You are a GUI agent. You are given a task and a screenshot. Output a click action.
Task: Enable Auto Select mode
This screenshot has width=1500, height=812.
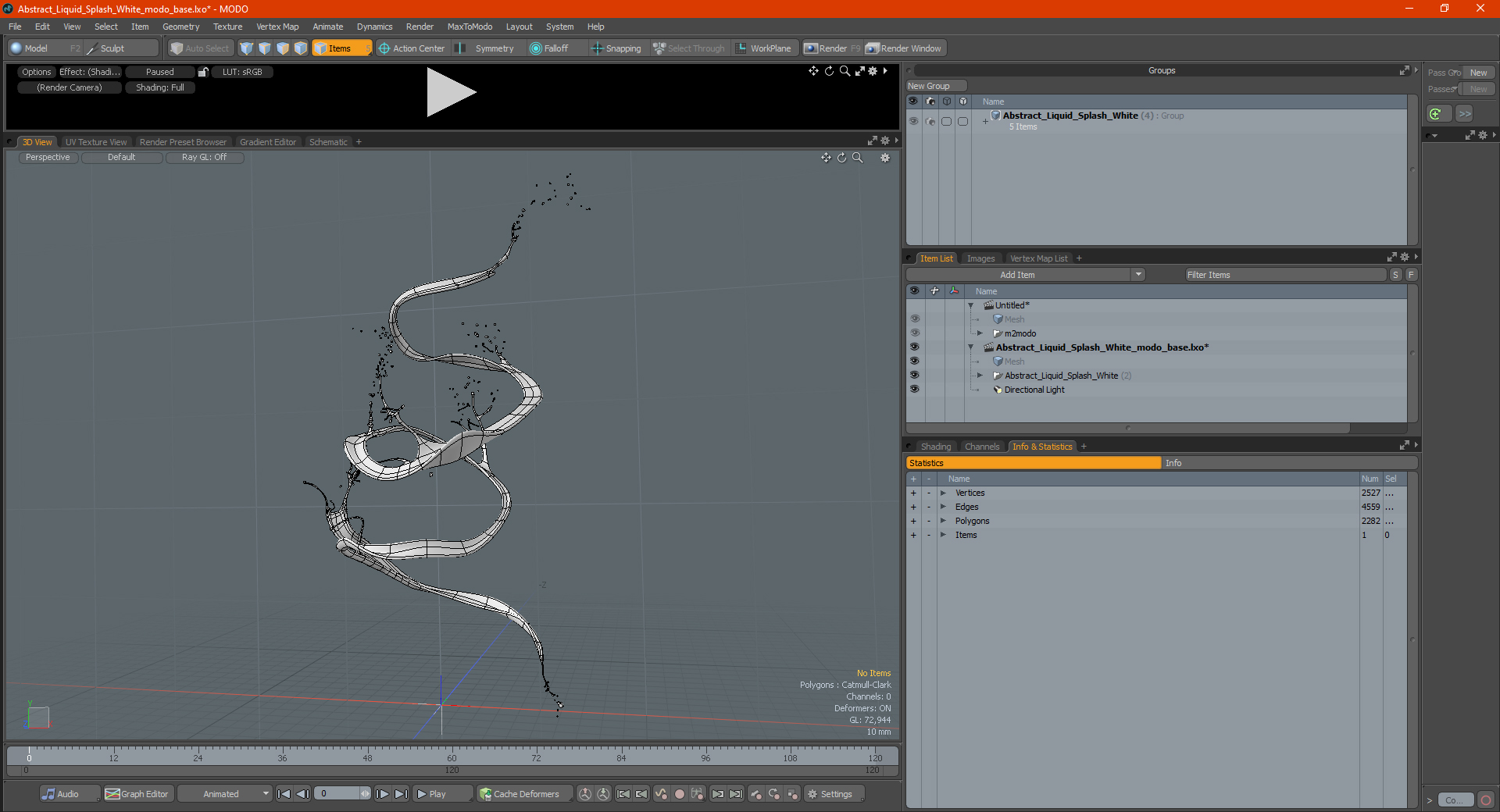point(200,48)
